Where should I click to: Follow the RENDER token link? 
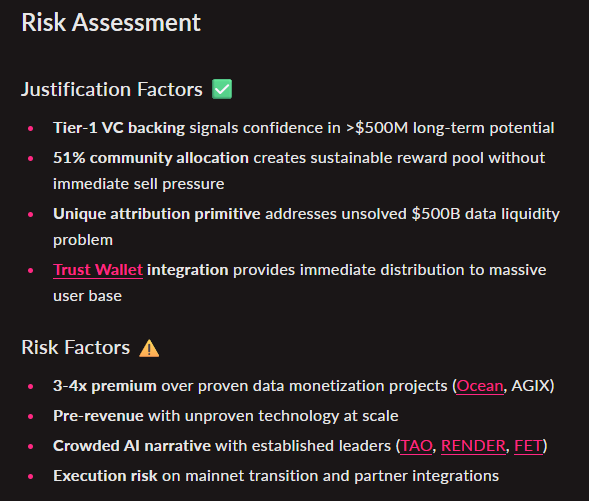click(473, 446)
